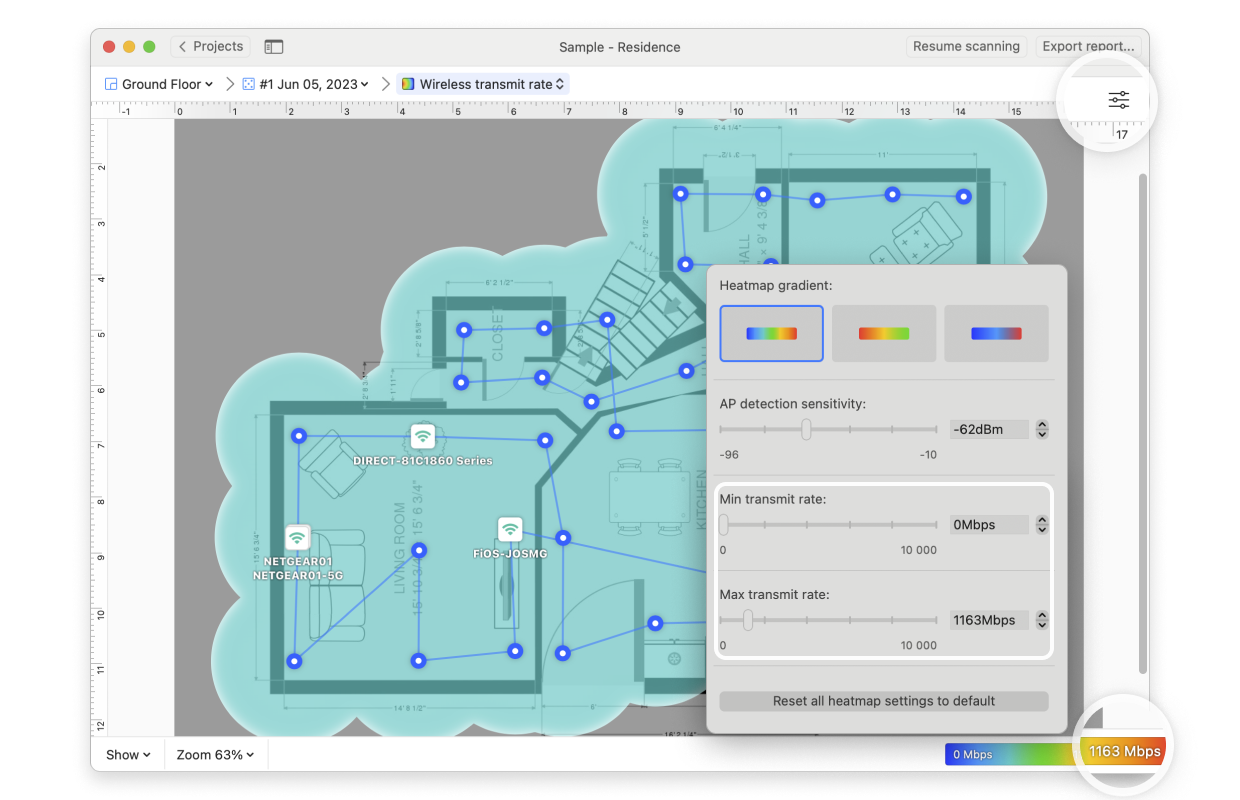The width and height of the screenshot is (1240, 800).
Task: Open the Zoom 63% dropdown
Action: [x=215, y=755]
